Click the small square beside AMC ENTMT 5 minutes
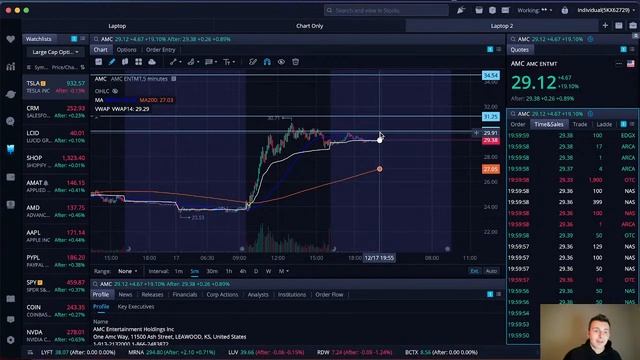 173,79
